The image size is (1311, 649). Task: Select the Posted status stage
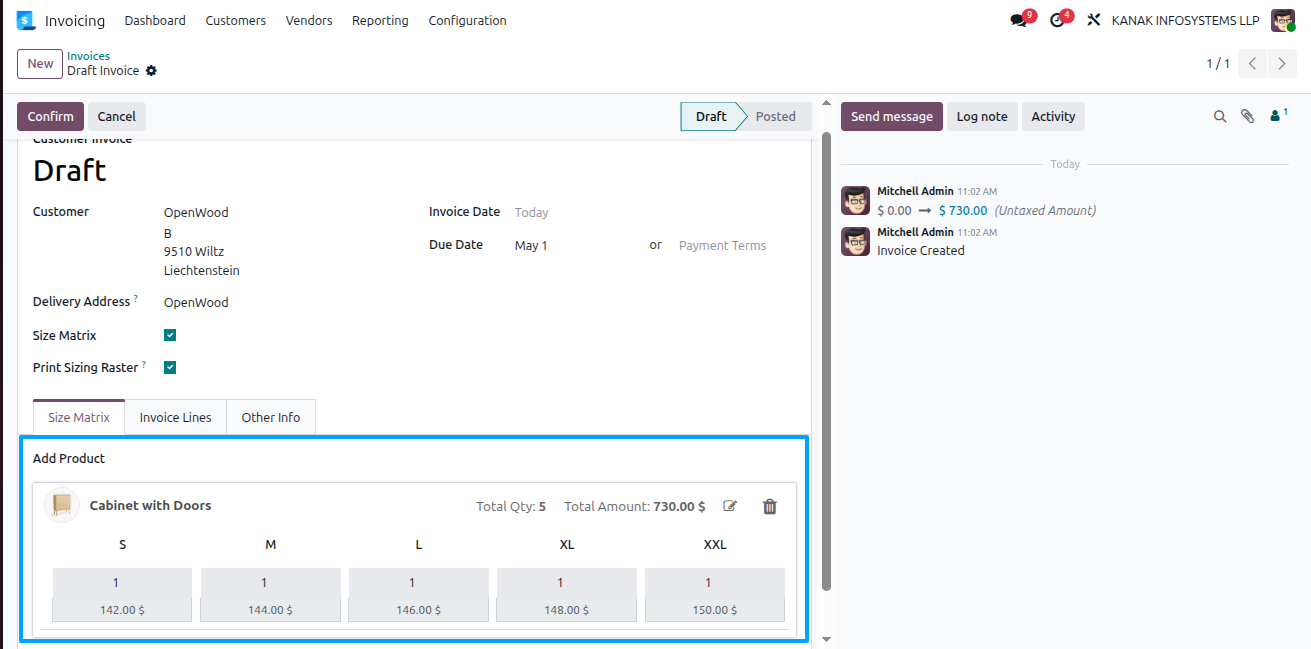[x=776, y=116]
